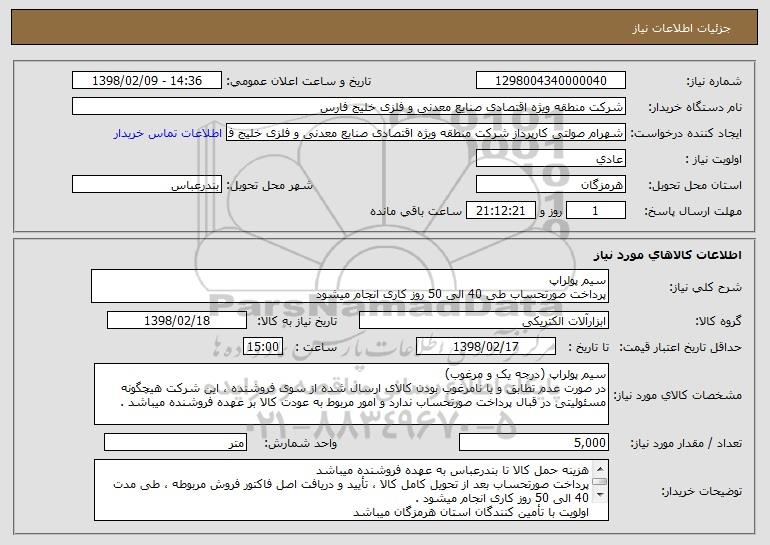
Task: Click the label شهر محل تحویل
Action: (270, 185)
